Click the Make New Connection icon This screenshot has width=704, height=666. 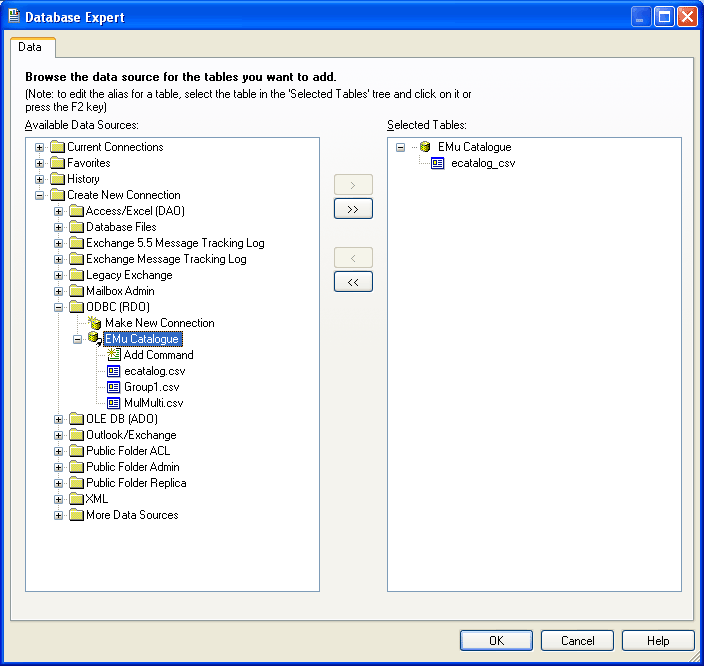click(x=95, y=323)
